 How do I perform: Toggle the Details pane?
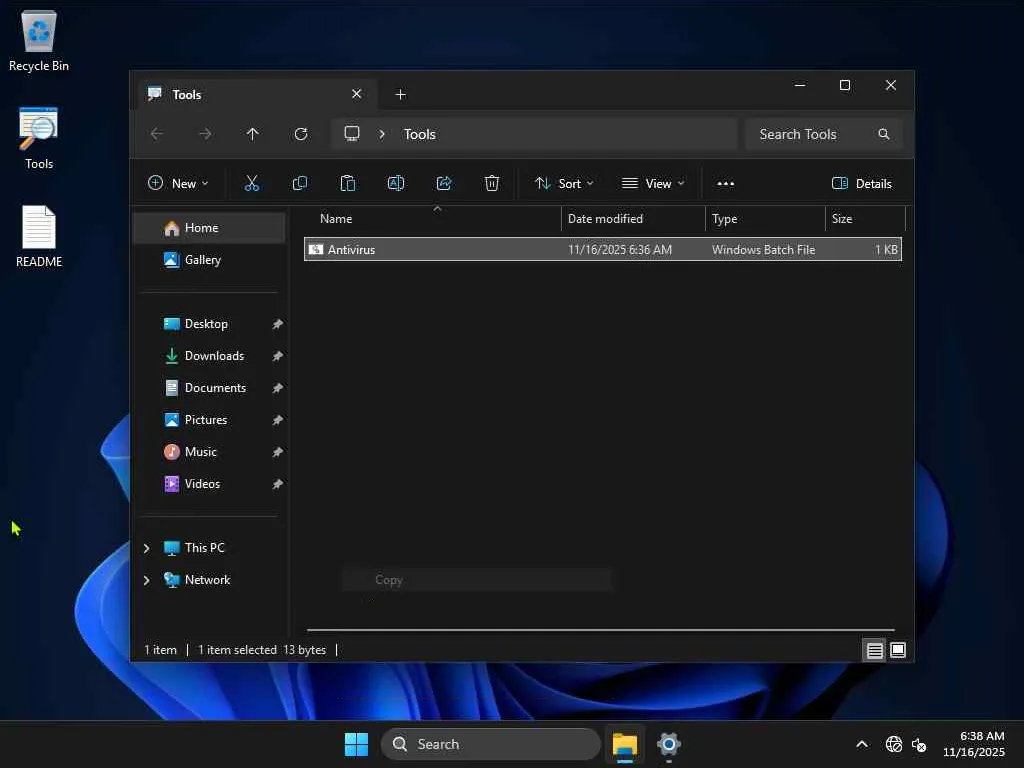861,184
